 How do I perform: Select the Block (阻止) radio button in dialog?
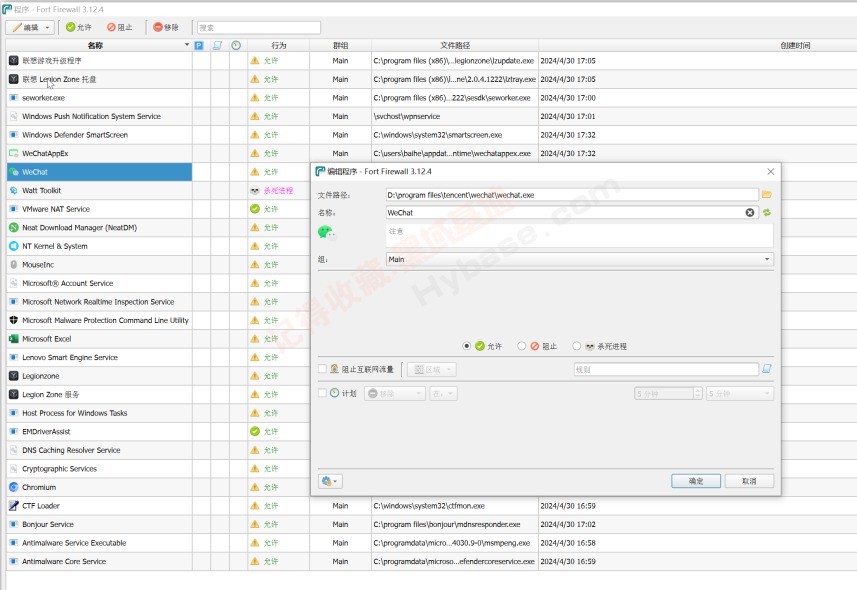[x=521, y=346]
